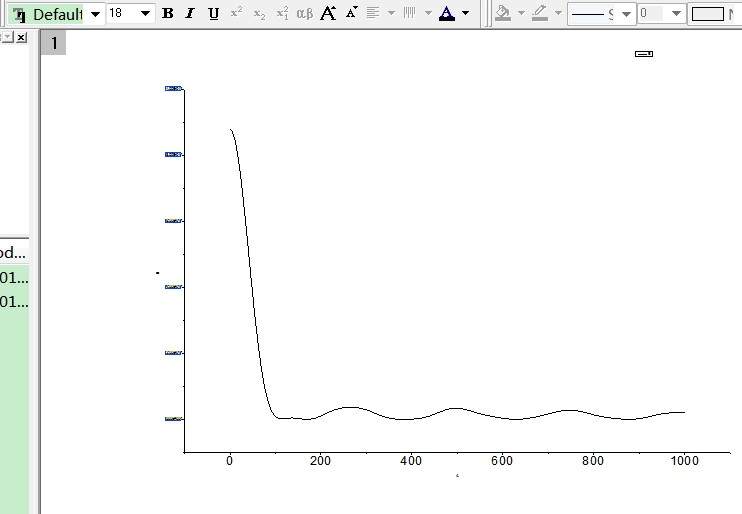Viewport: 742px width, 514px height.
Task: Select the legend box on graph
Action: 644,54
